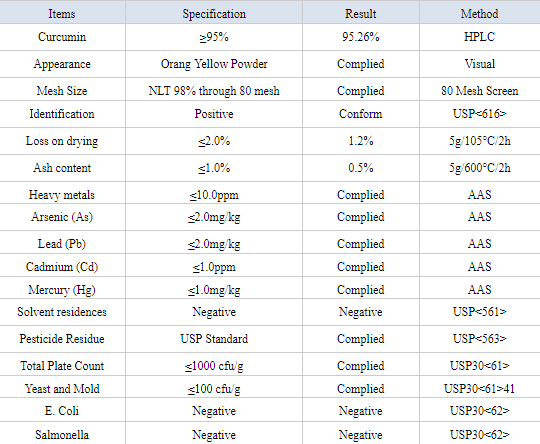Click the Orang Yellow Powder specification
This screenshot has height=444, width=540.
[x=214, y=64]
